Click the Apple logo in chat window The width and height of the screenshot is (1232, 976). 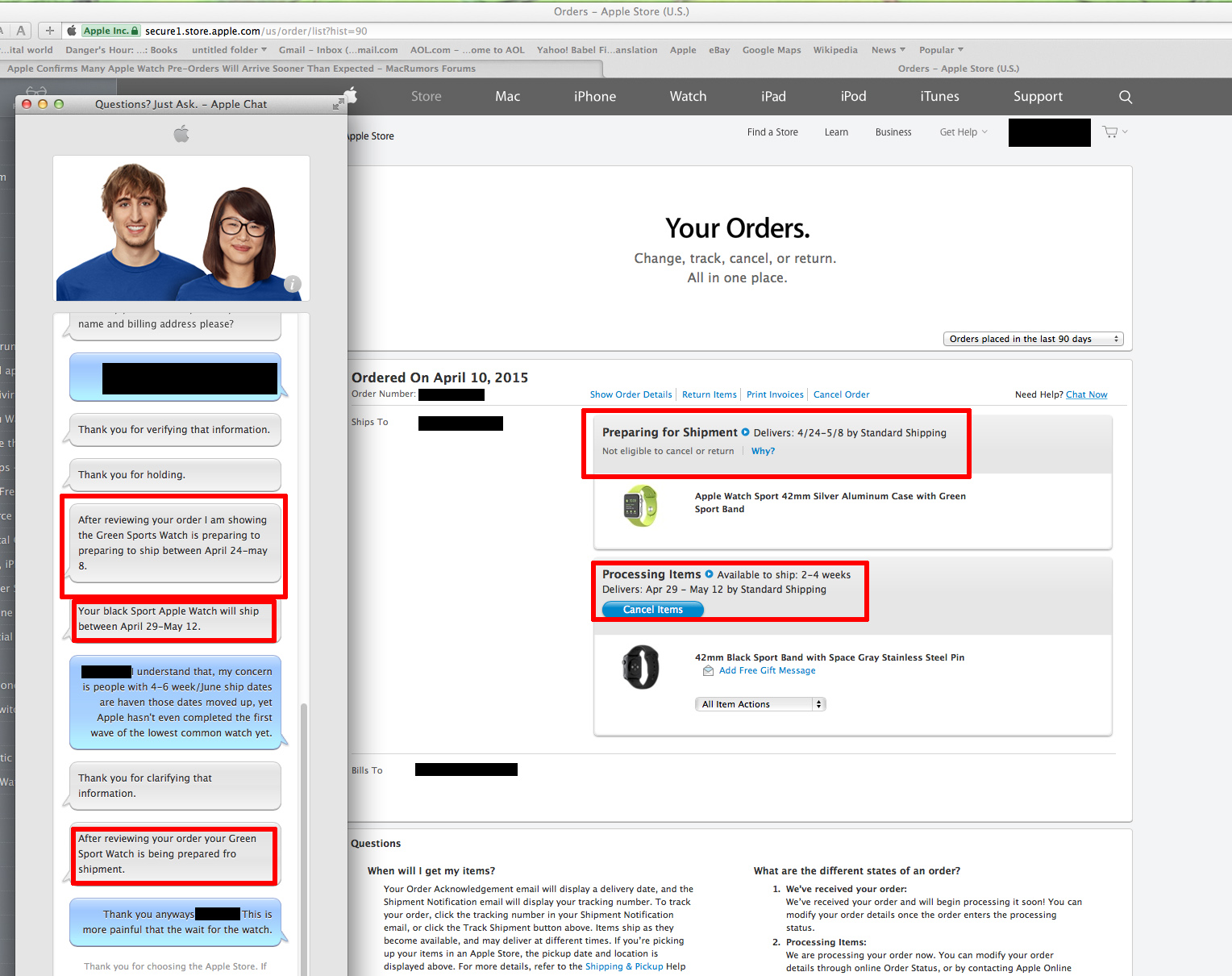181,134
